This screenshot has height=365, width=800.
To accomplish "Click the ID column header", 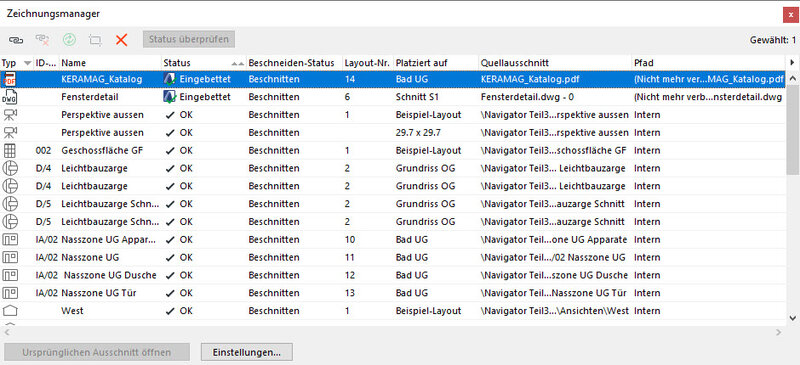I will tap(45, 63).
